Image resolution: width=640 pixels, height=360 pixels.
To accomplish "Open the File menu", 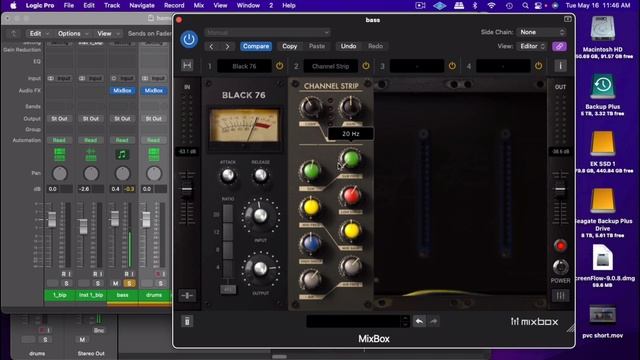I will [69, 5].
